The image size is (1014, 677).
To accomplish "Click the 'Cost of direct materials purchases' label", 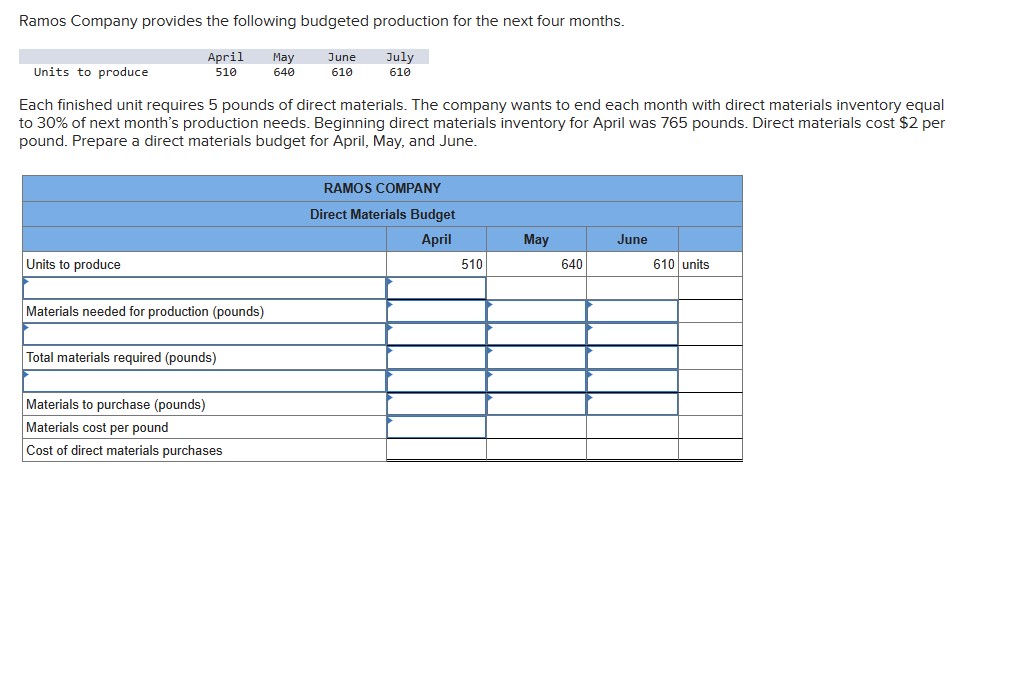I will pyautogui.click(x=124, y=451).
